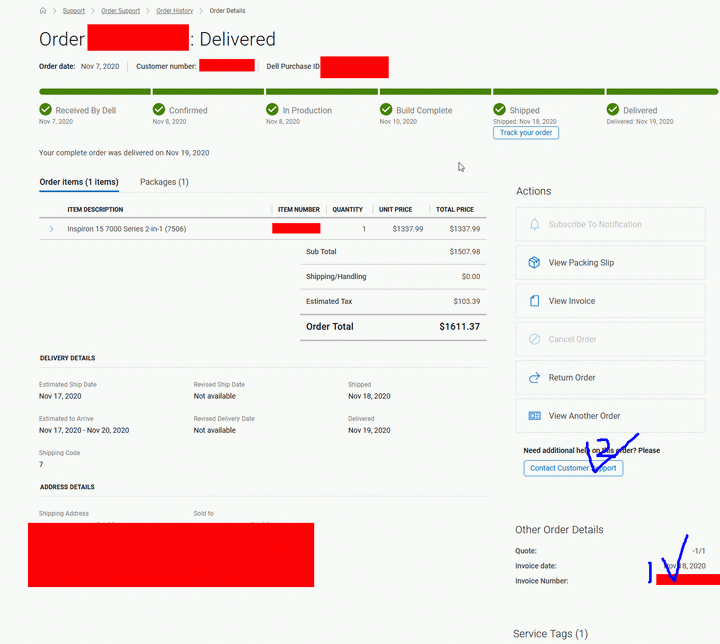Image resolution: width=720 pixels, height=644 pixels.
Task: Open View Another Order
Action: (610, 416)
